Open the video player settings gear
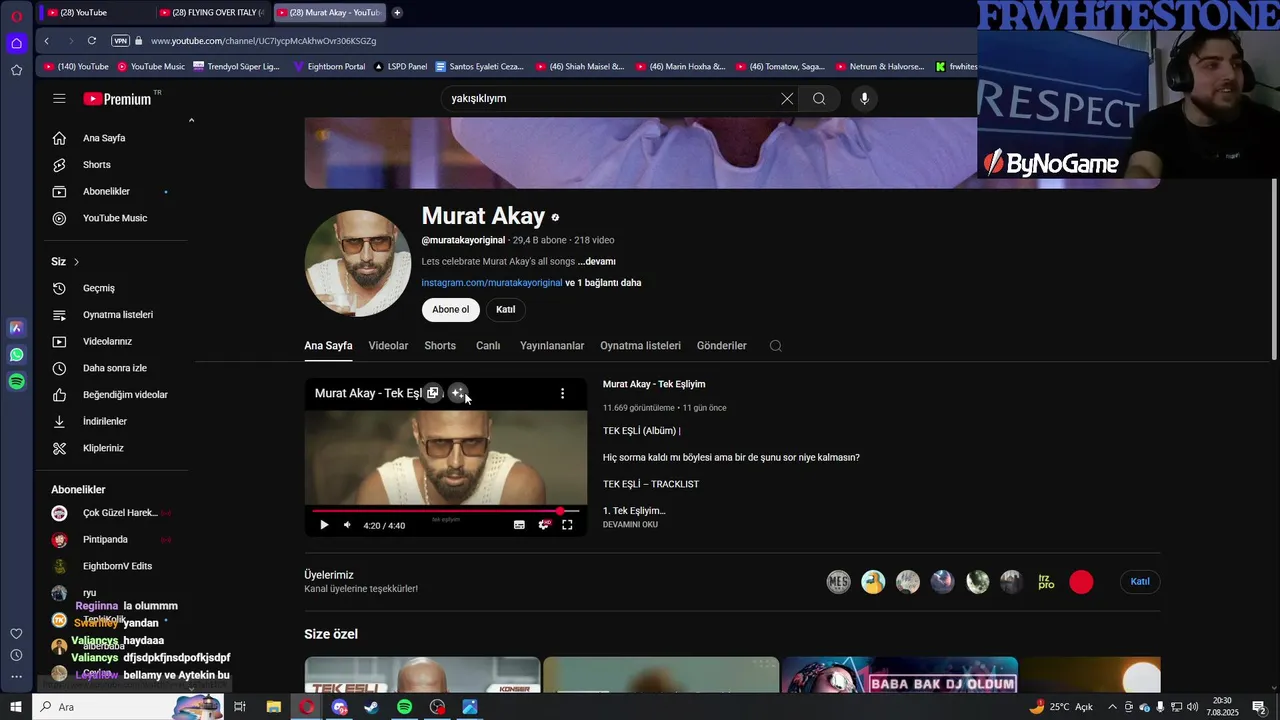 (x=544, y=525)
